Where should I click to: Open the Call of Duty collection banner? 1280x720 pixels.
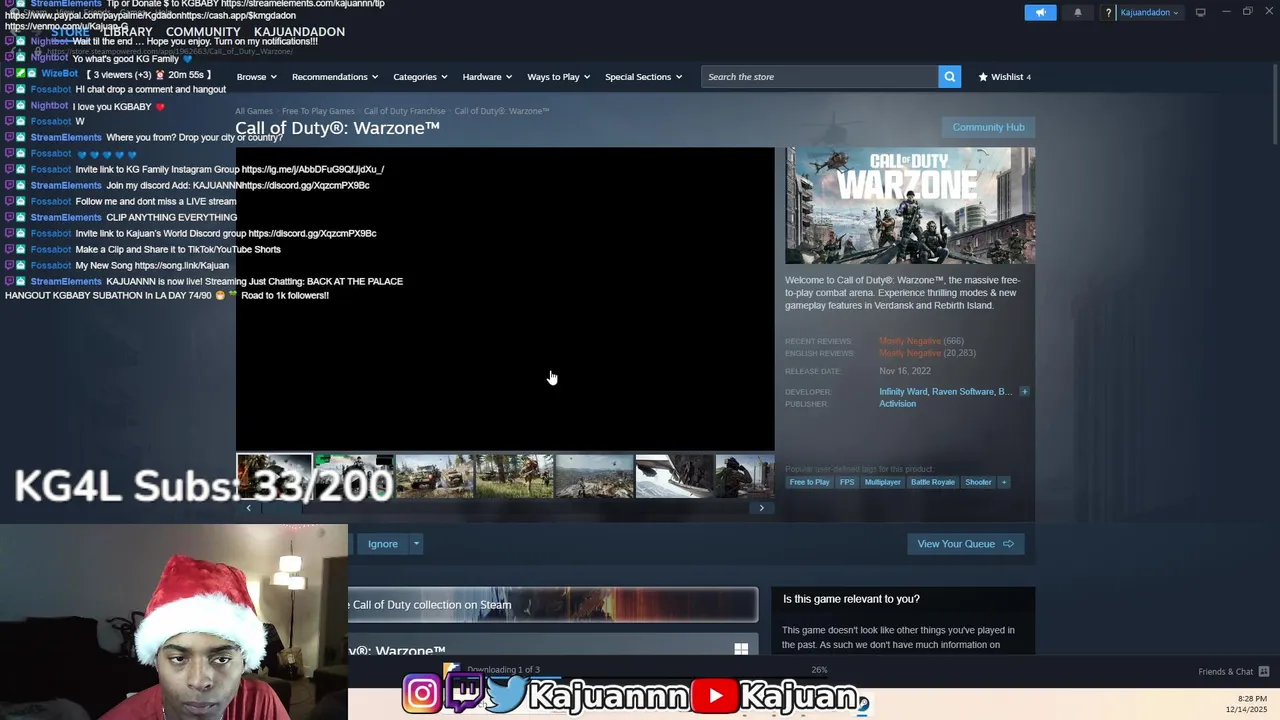pos(552,605)
